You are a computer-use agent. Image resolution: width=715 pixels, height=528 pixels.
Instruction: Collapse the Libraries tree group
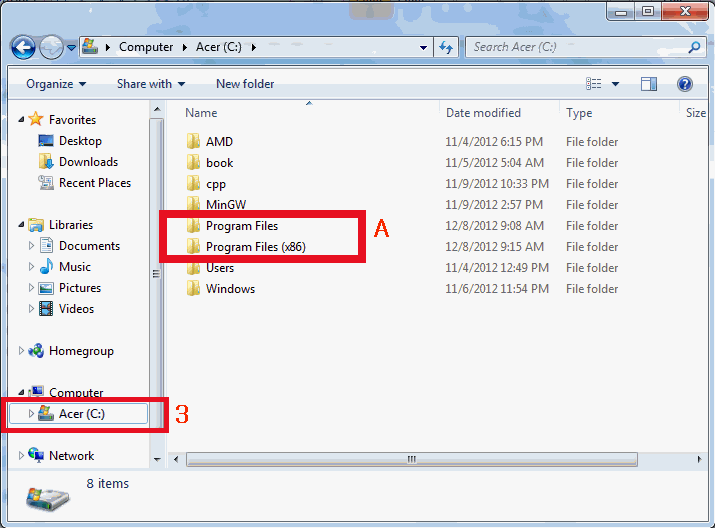coord(21,225)
